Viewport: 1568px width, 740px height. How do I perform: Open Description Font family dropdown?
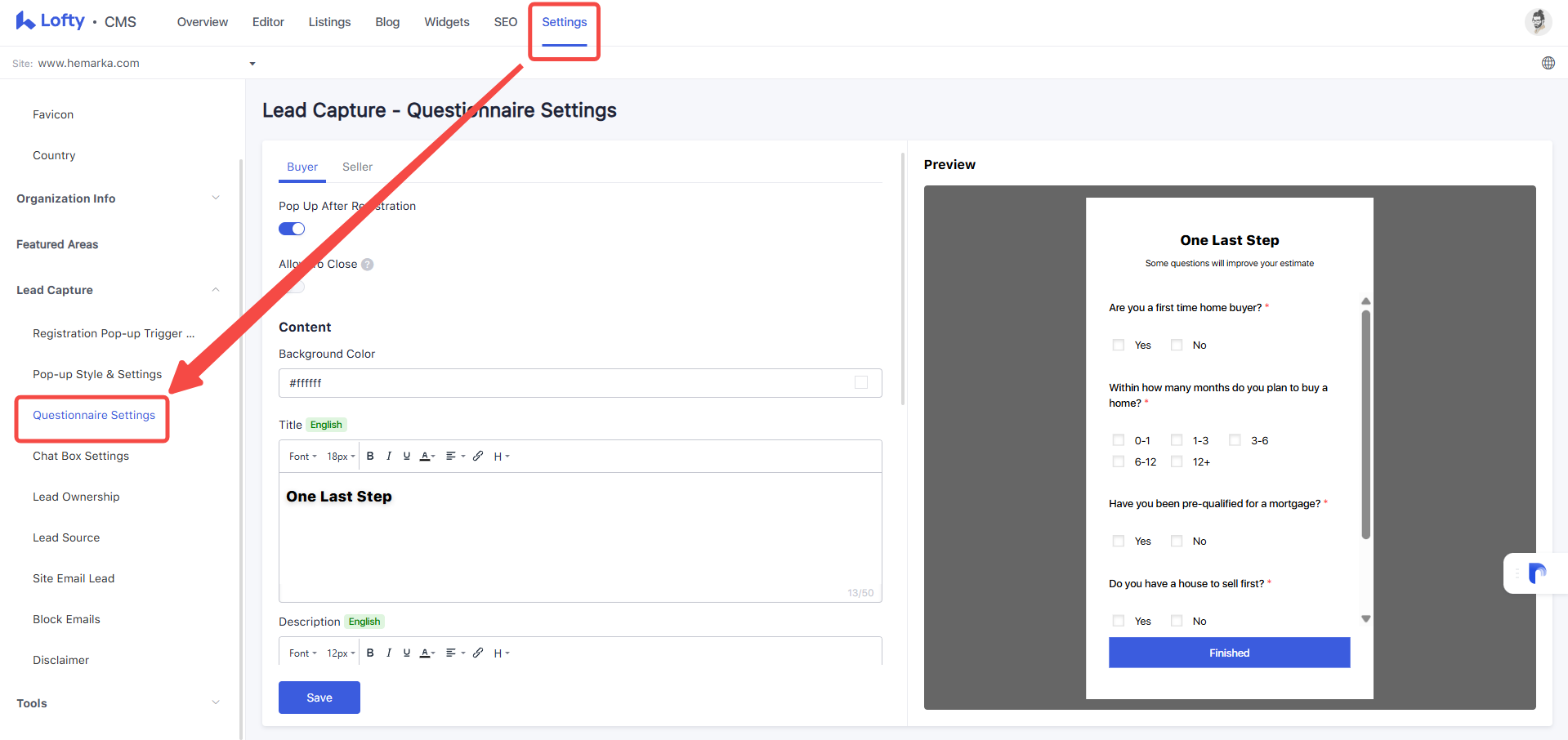coord(302,653)
